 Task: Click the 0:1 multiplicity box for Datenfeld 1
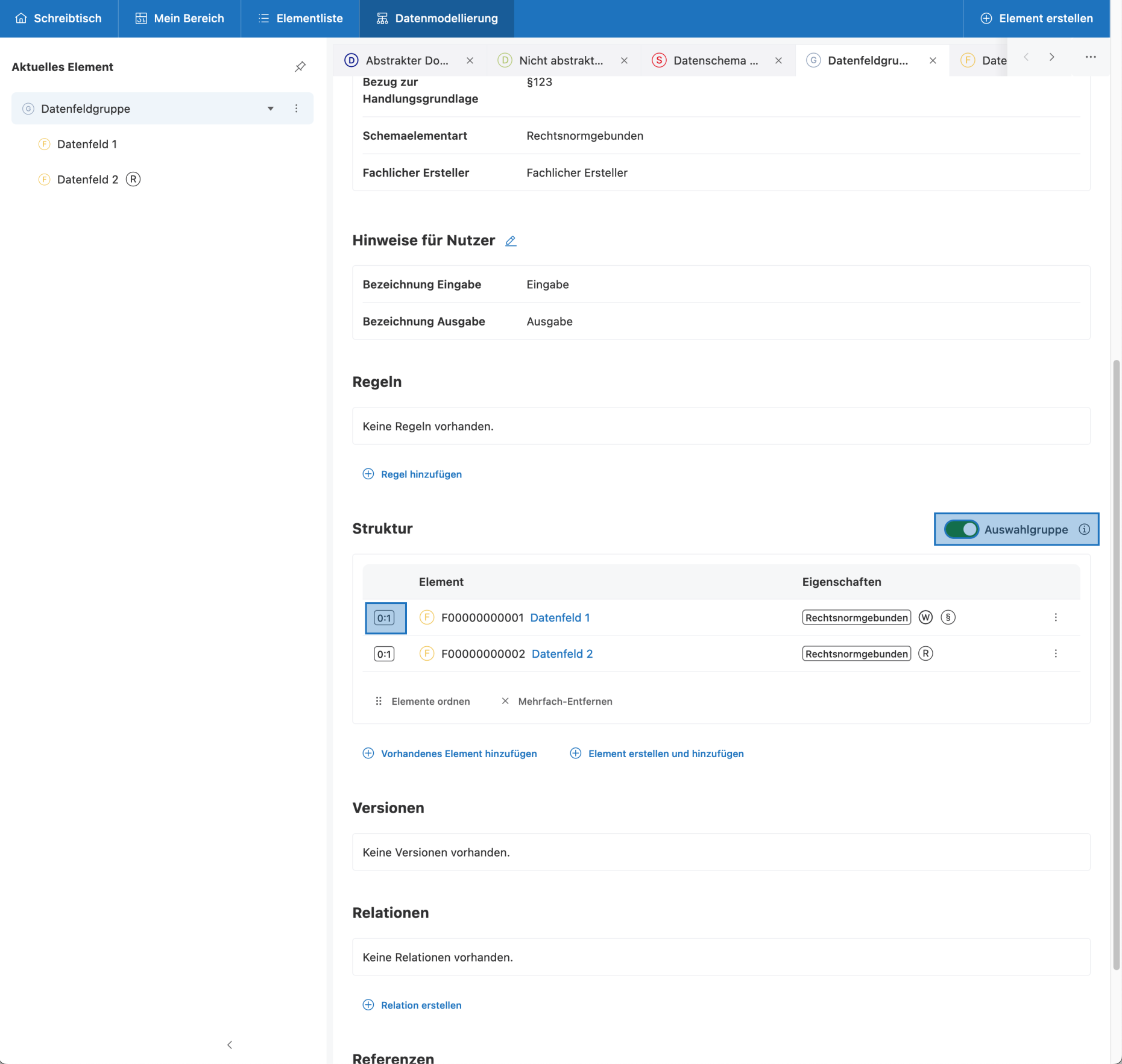(x=385, y=618)
